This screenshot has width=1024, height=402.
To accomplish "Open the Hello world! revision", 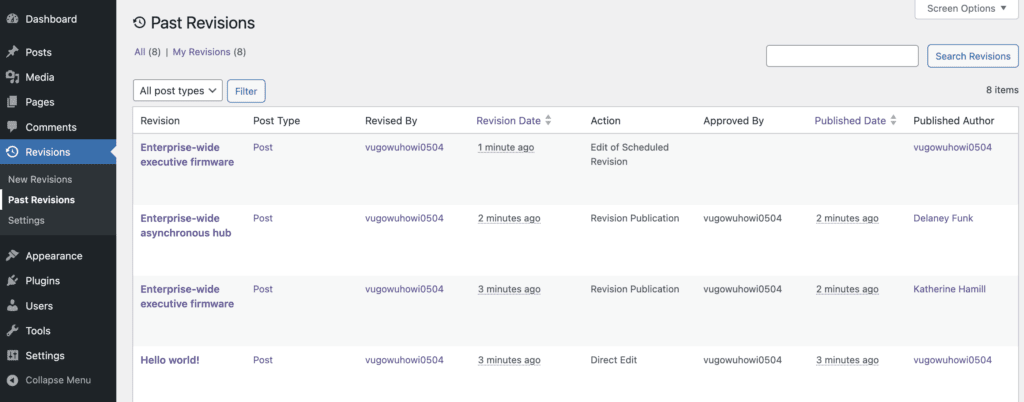I will coord(170,360).
